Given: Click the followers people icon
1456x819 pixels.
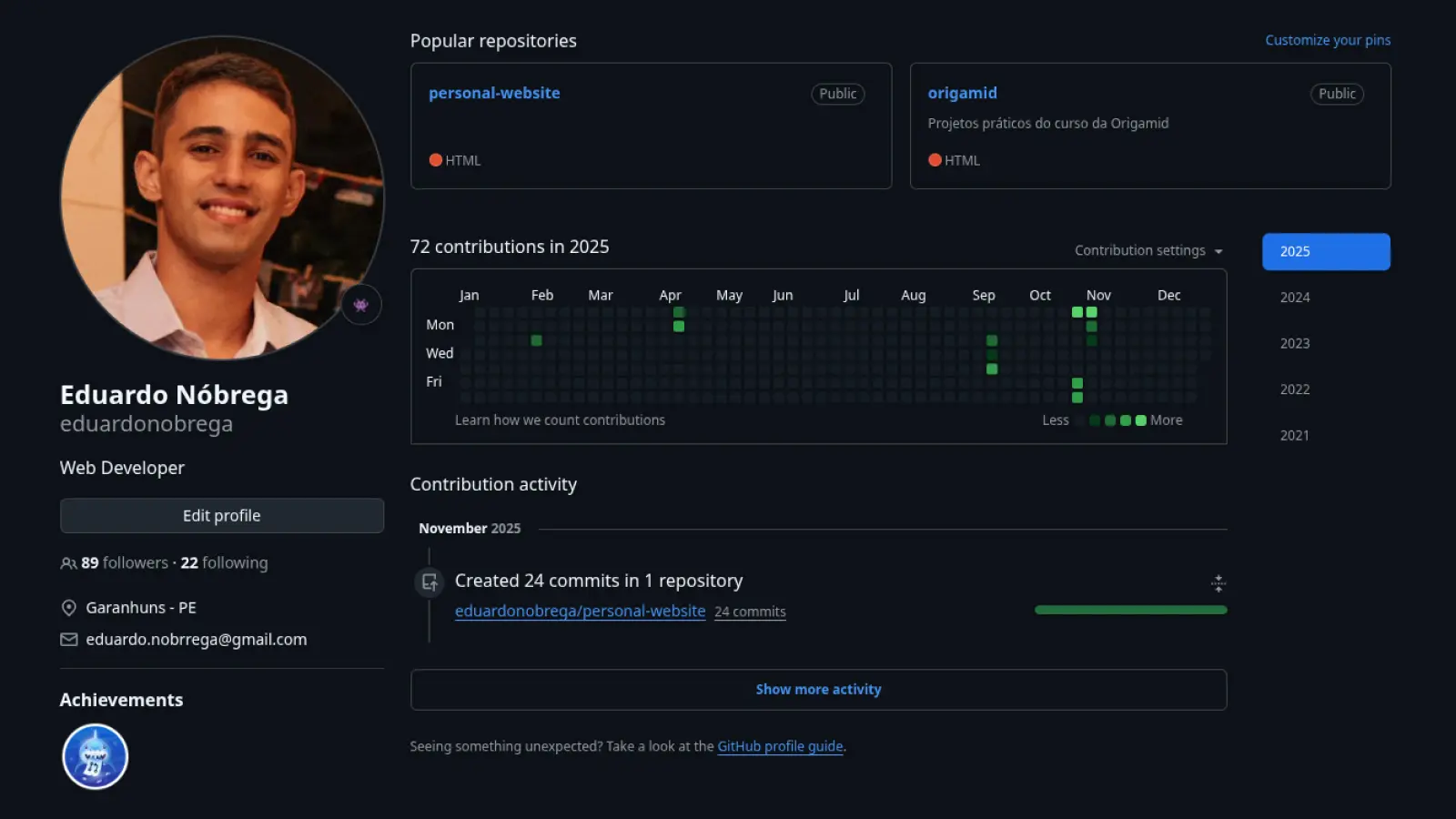Looking at the screenshot, I should pos(68,563).
